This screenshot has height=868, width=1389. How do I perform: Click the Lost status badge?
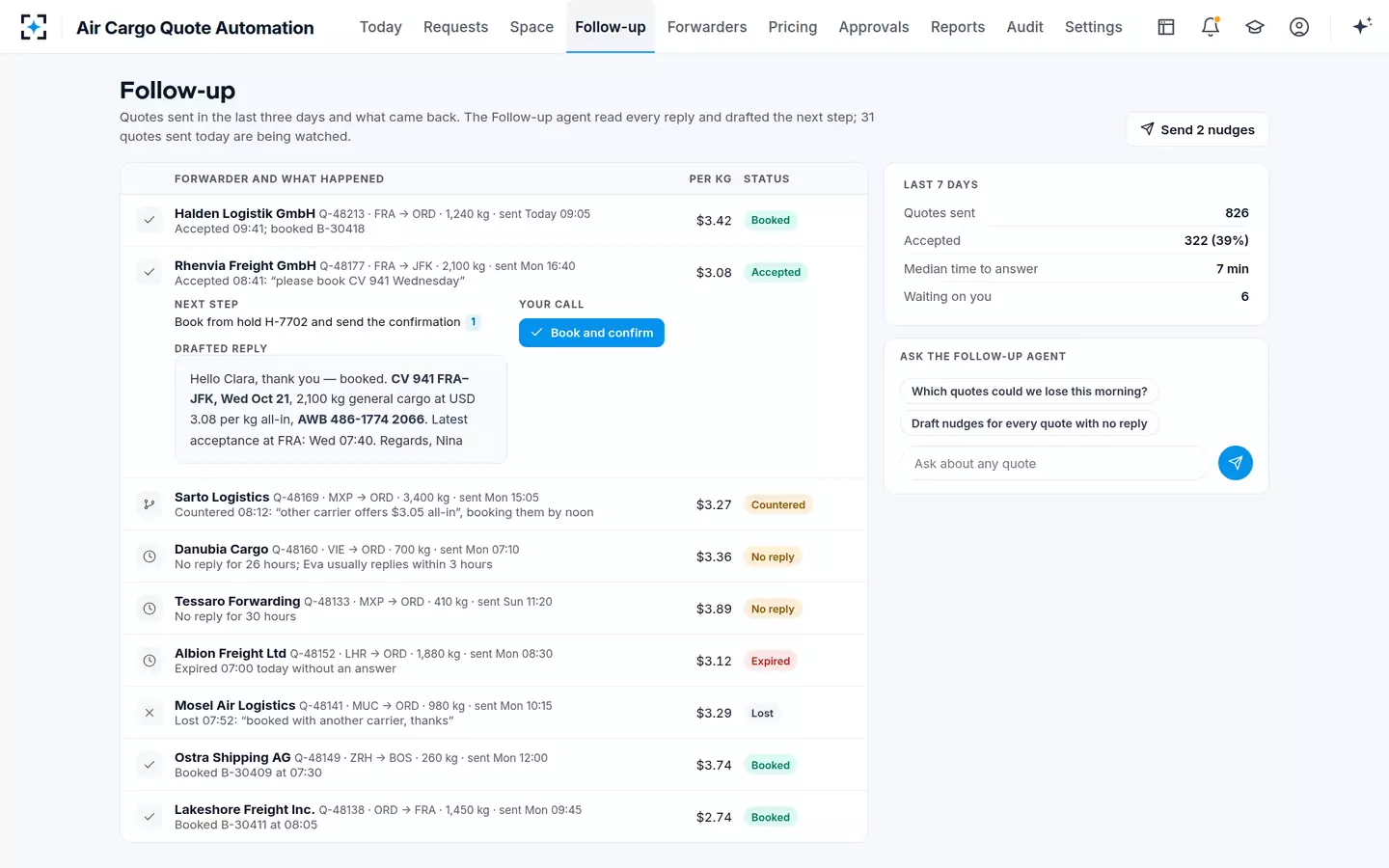pyautogui.click(x=762, y=713)
